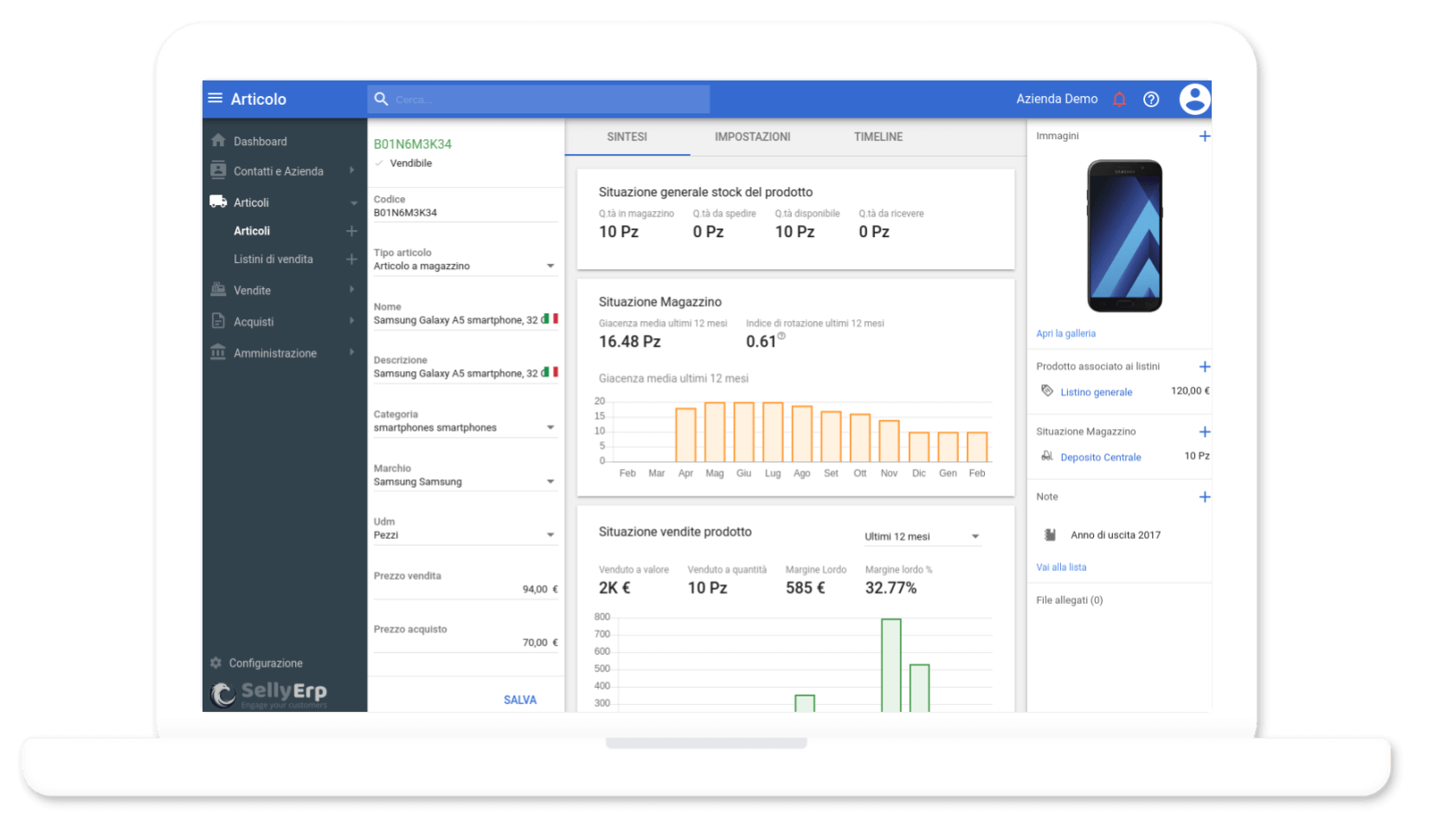Screen dimensions: 1454x840
Task: Click the SALVA button
Action: pyautogui.click(x=520, y=700)
